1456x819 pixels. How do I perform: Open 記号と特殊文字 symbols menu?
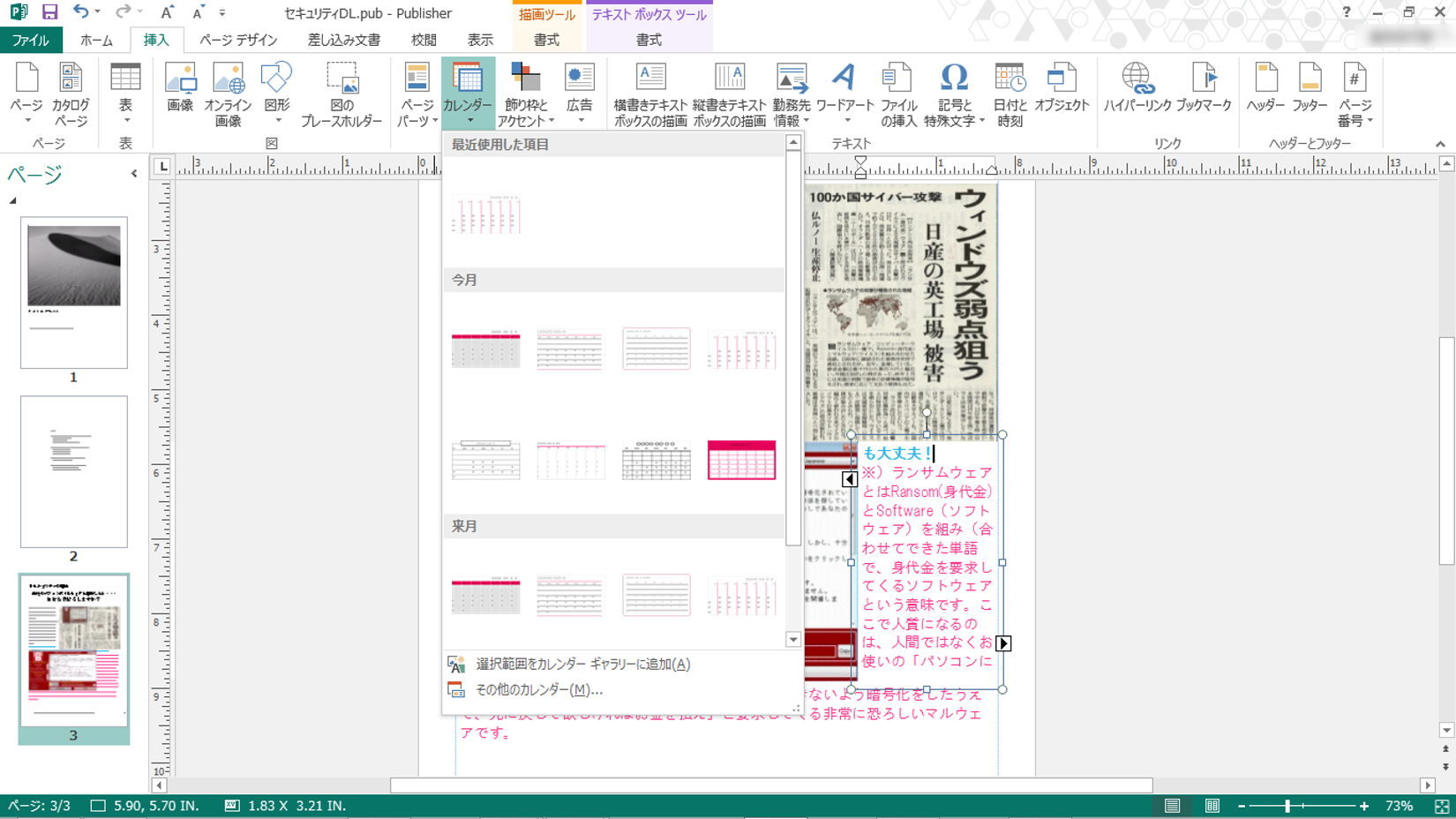point(954,94)
